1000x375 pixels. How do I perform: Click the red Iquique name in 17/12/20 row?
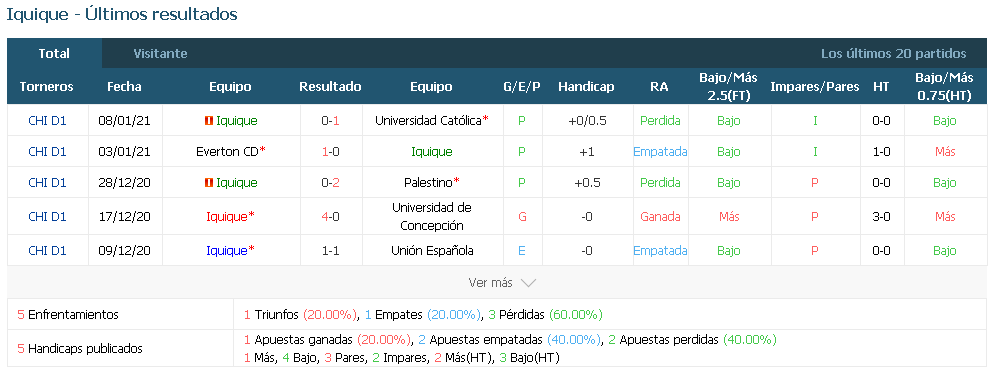[226, 217]
